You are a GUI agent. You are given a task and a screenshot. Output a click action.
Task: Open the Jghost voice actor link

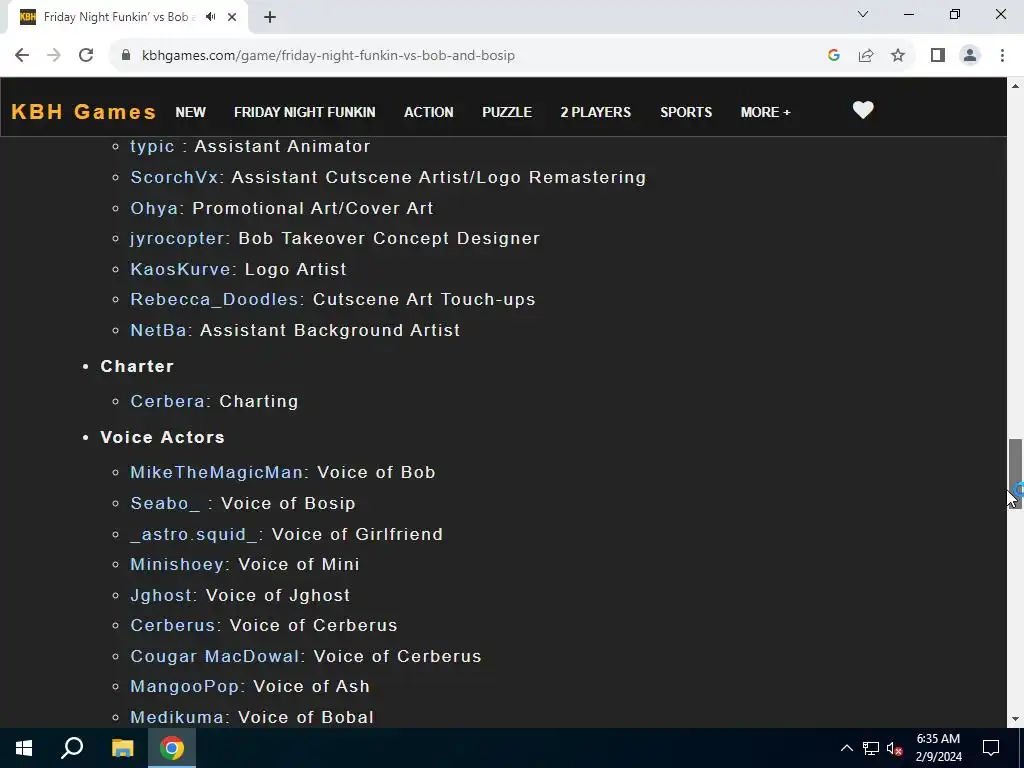pos(161,596)
